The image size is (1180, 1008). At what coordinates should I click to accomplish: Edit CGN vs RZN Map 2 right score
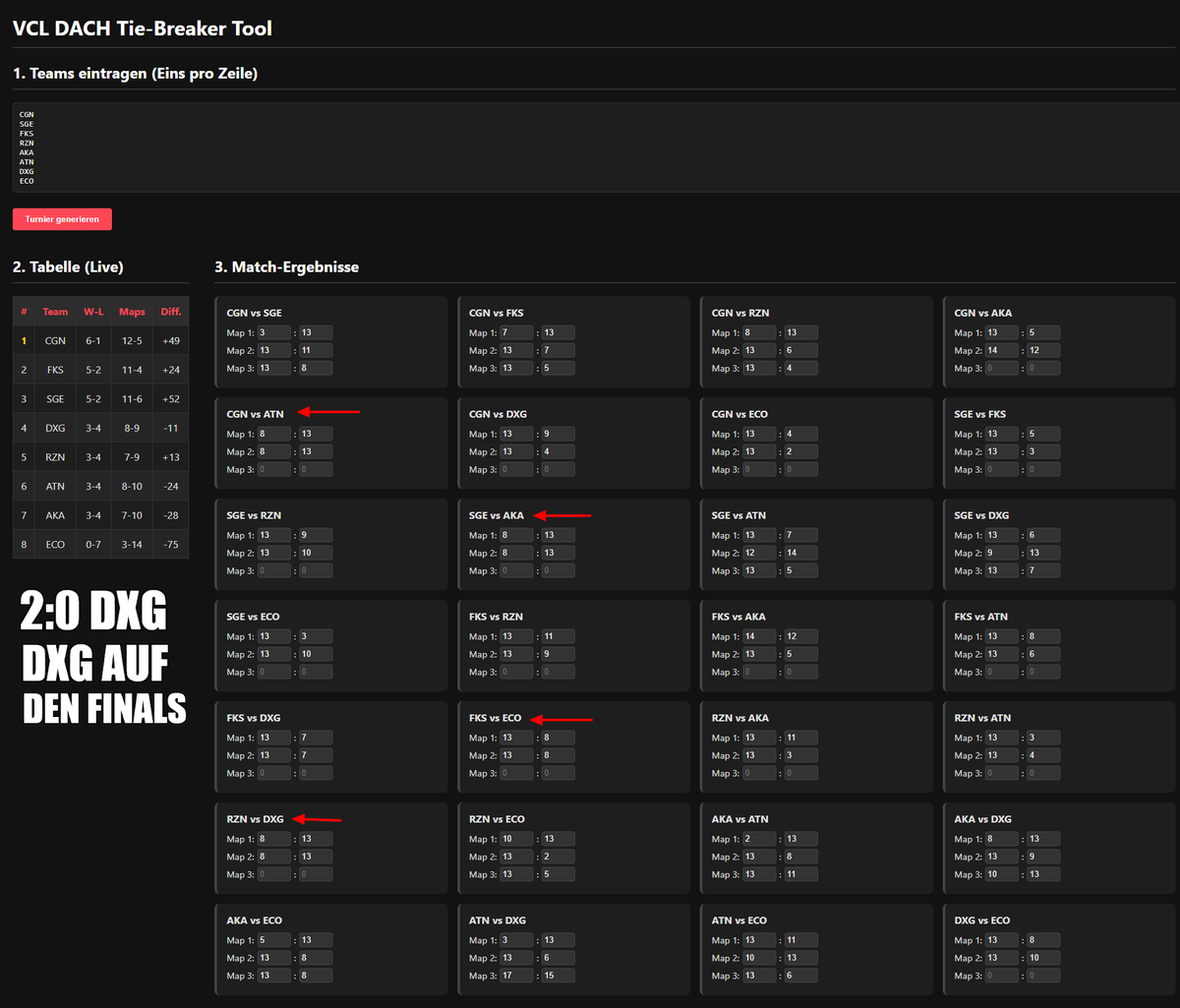[800, 350]
